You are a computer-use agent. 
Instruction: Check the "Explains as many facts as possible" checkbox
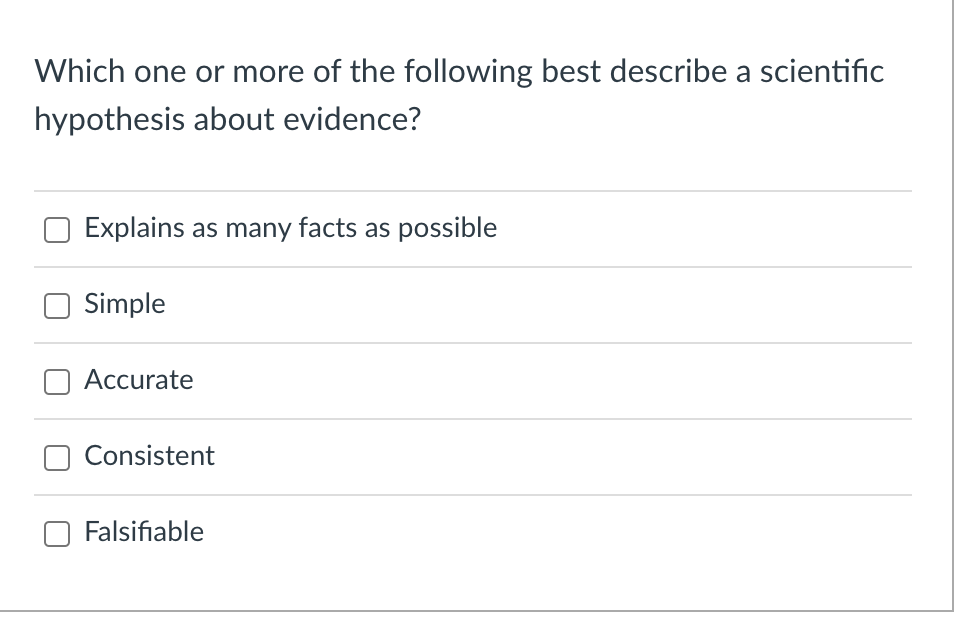[56, 230]
